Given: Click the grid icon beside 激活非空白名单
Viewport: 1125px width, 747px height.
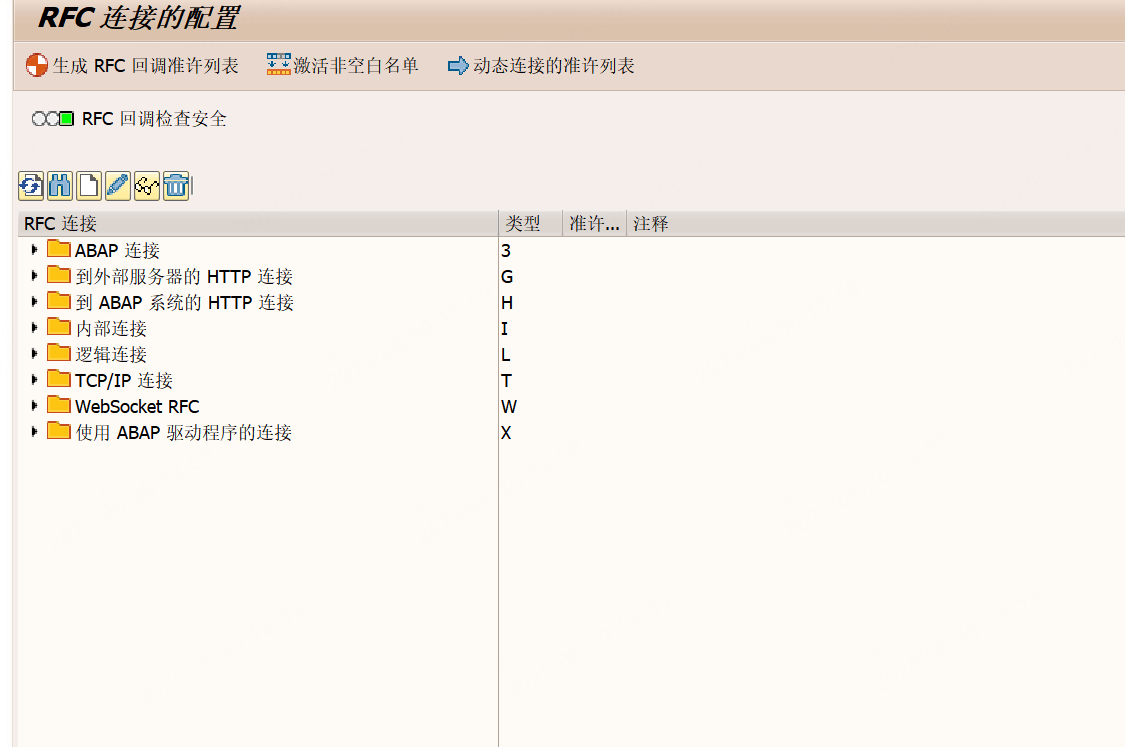Looking at the screenshot, I should [278, 63].
